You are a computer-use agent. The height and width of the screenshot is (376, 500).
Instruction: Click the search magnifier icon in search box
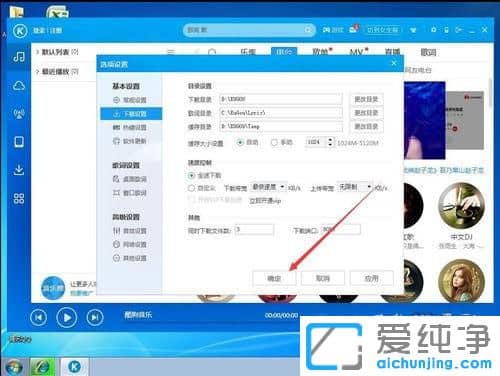(308, 30)
